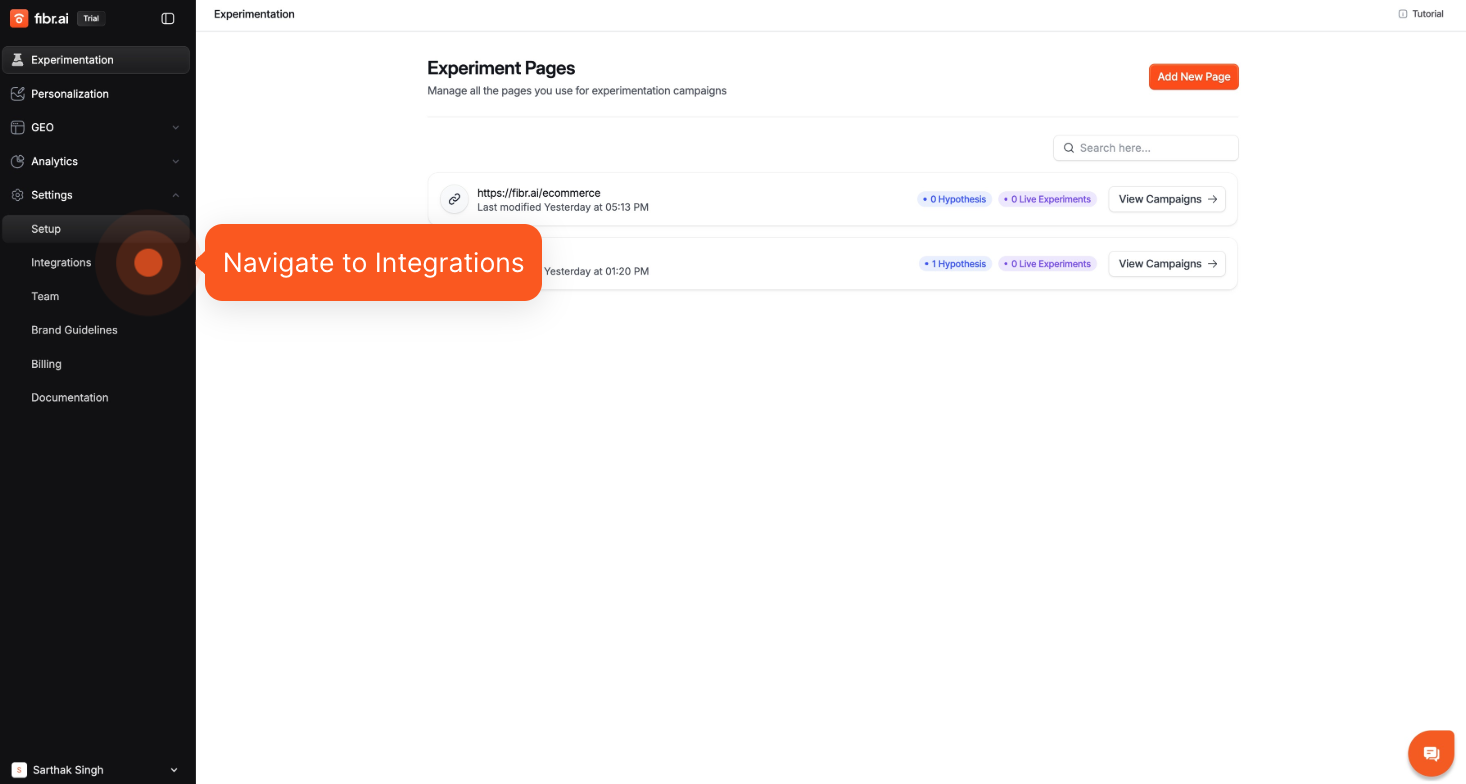This screenshot has width=1466, height=784.
Task: Collapse the Settings section chevron
Action: pos(176,195)
